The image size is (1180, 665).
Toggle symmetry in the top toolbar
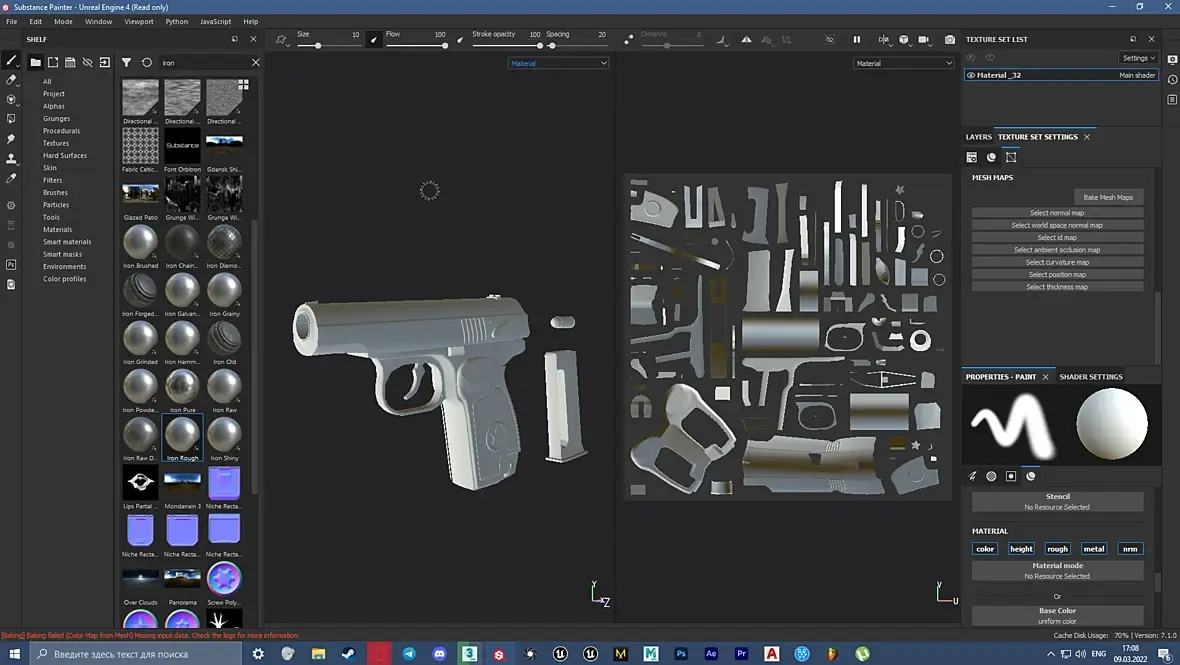tap(746, 40)
